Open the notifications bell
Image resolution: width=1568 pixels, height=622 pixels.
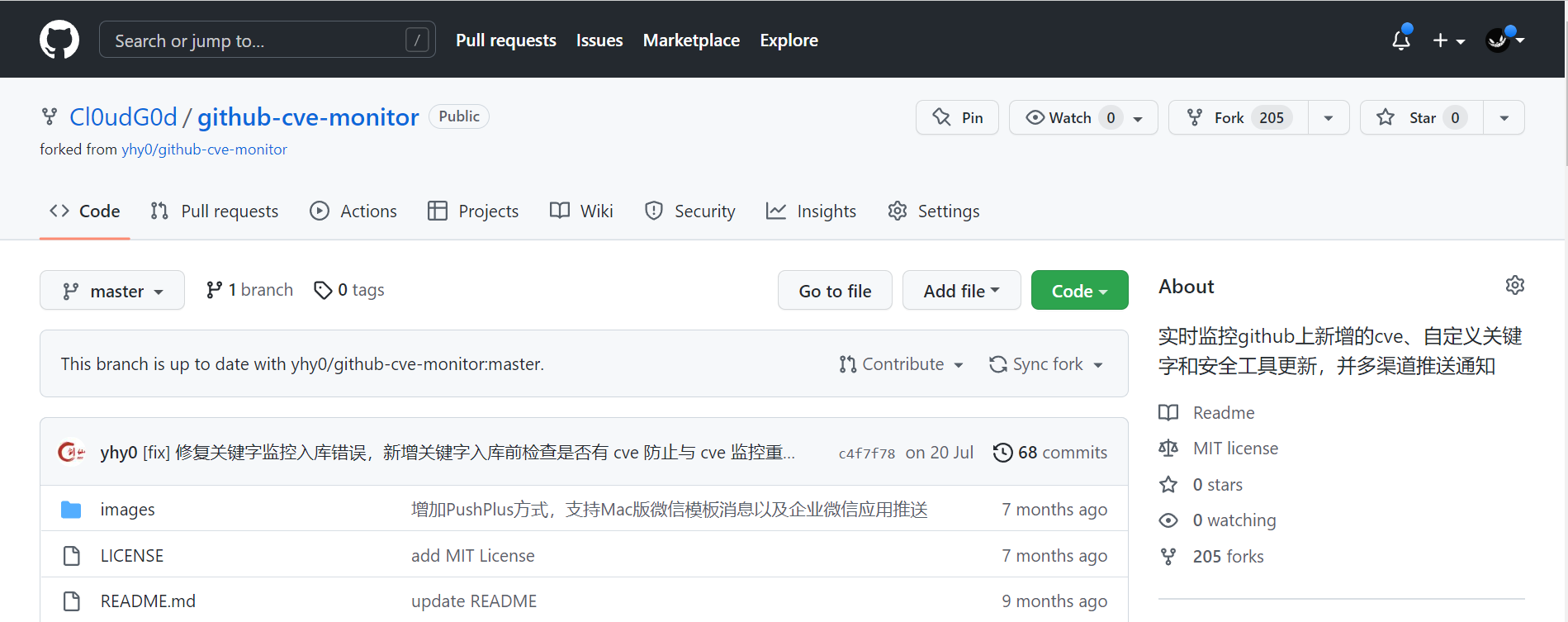click(1401, 40)
